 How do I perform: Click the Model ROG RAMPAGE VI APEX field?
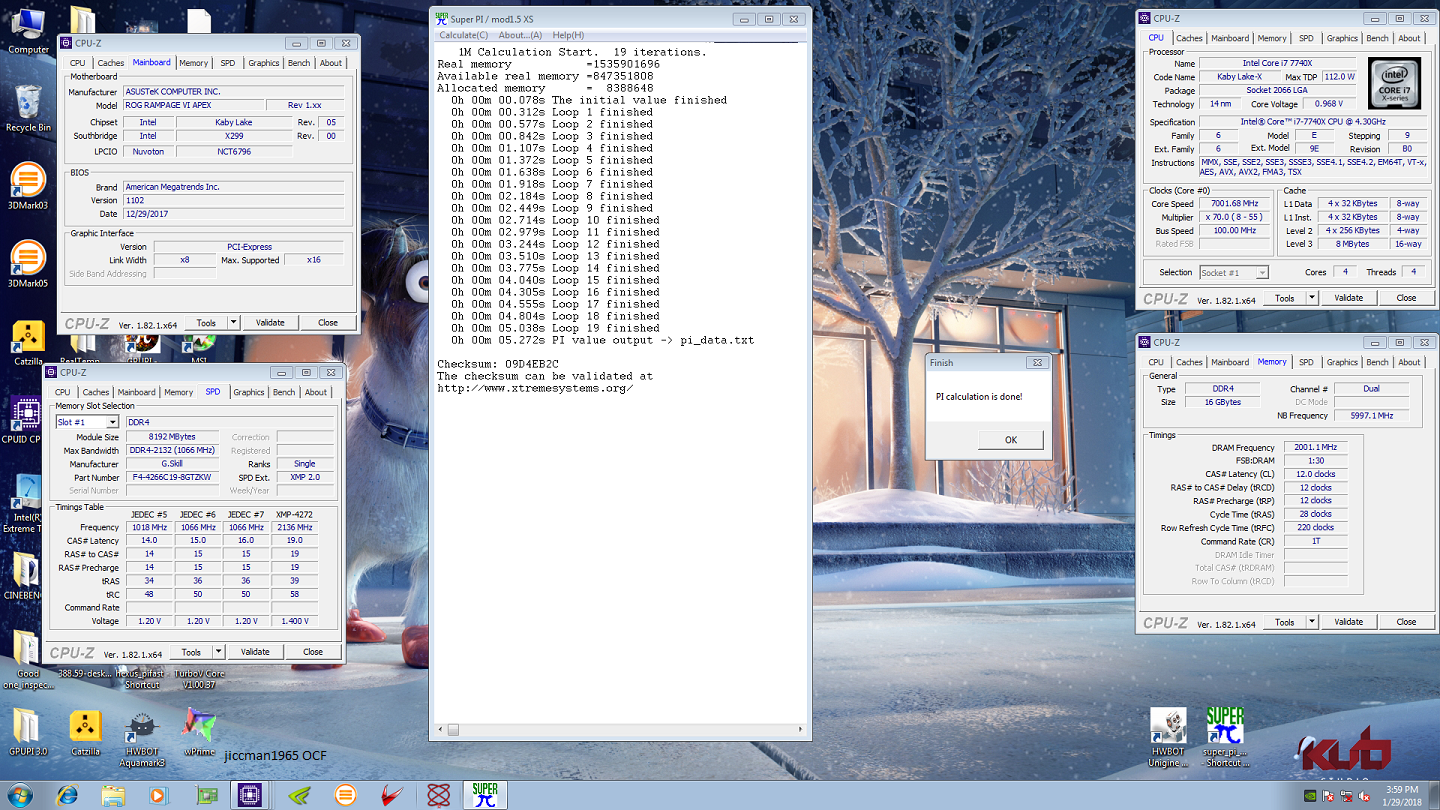194,105
